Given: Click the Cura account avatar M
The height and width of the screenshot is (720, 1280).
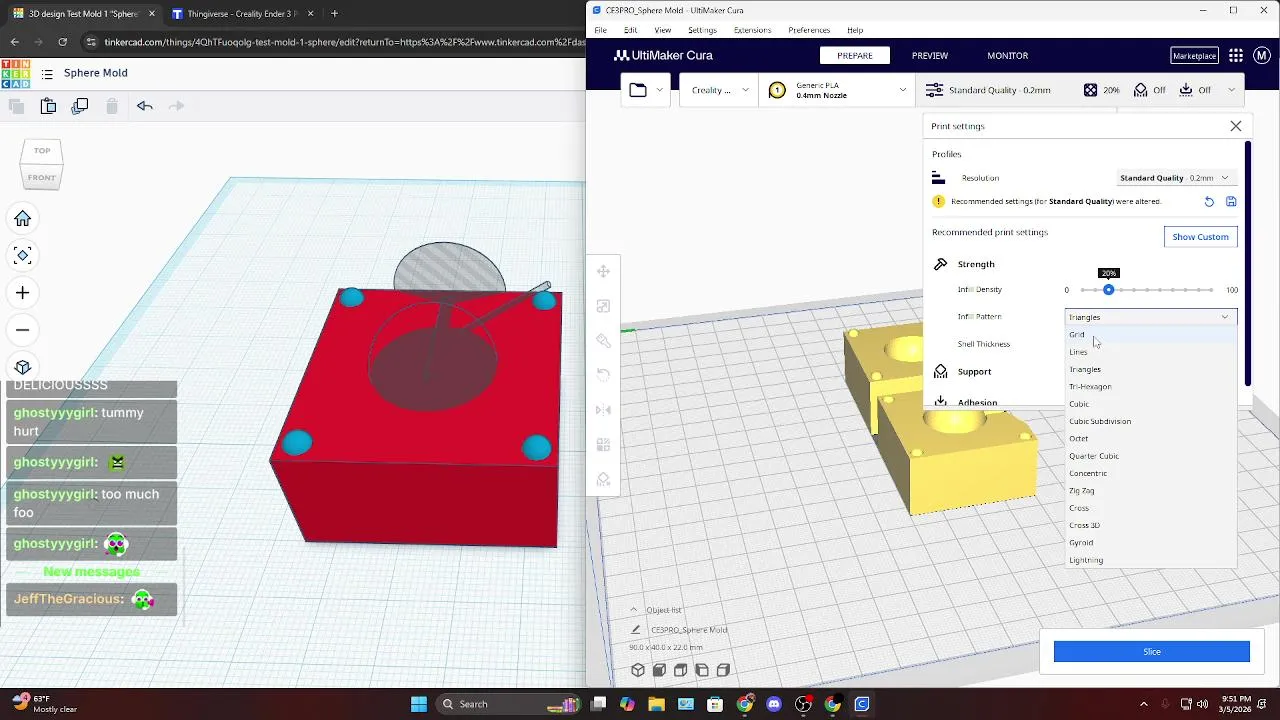Looking at the screenshot, I should coord(1262,56).
